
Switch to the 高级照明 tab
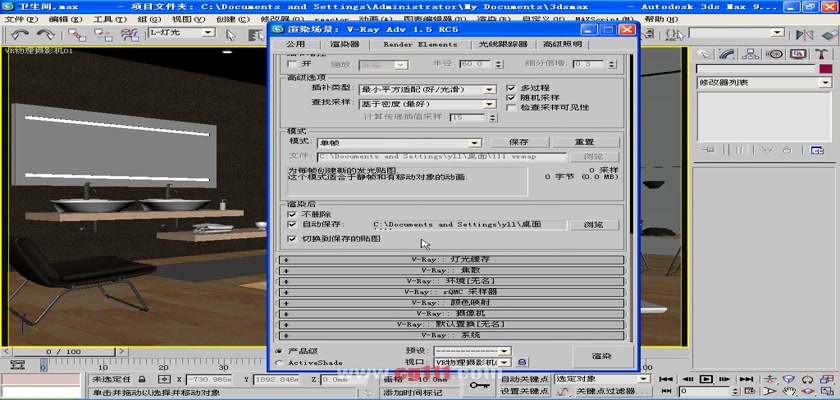(562, 44)
